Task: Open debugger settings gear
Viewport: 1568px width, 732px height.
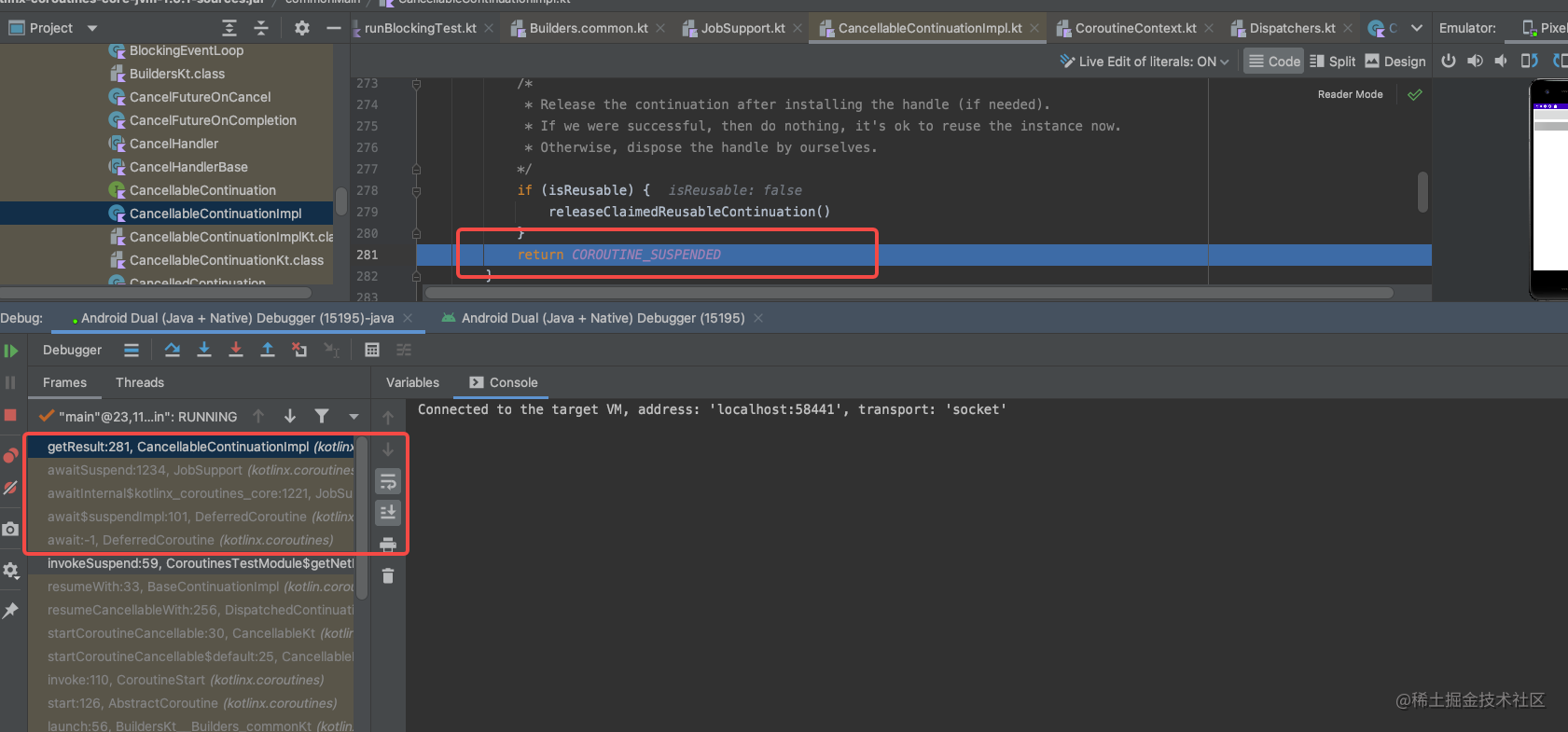Action: (x=10, y=570)
